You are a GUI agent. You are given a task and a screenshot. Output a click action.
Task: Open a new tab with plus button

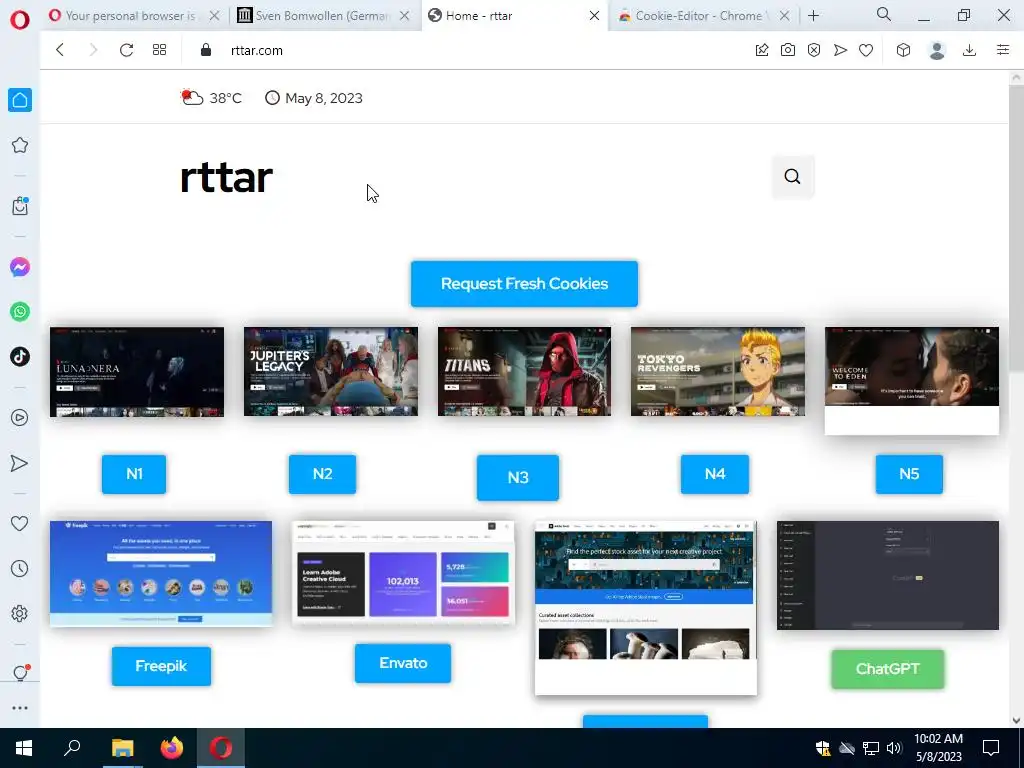click(x=813, y=16)
